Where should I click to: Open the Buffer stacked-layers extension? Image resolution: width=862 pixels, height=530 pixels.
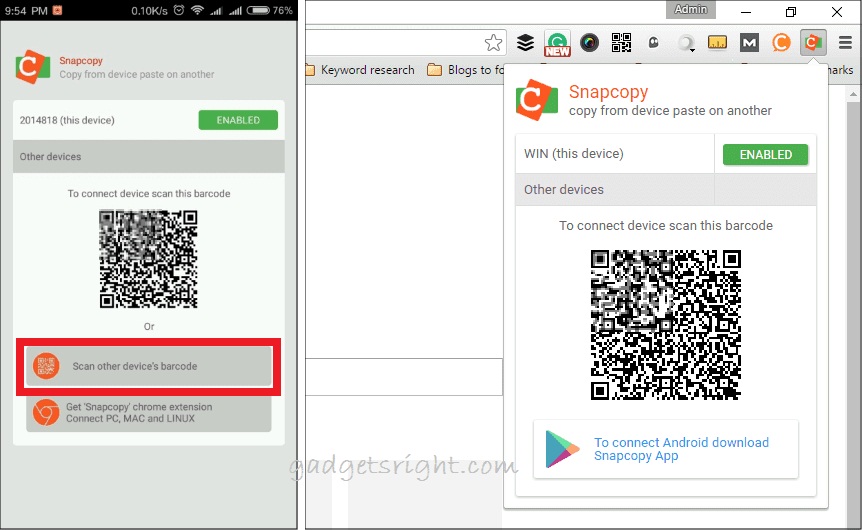(525, 42)
